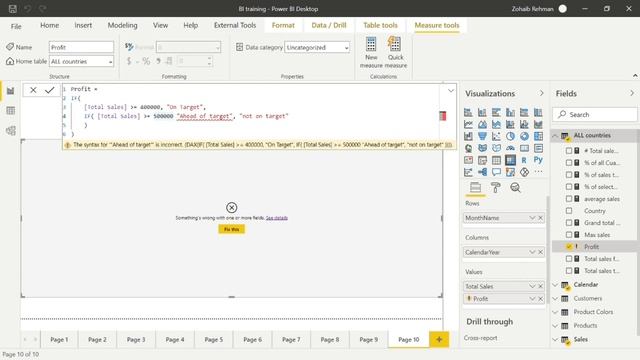The width and height of the screenshot is (640, 360).
Task: Open Report view in left sidebar
Action: click(x=11, y=91)
